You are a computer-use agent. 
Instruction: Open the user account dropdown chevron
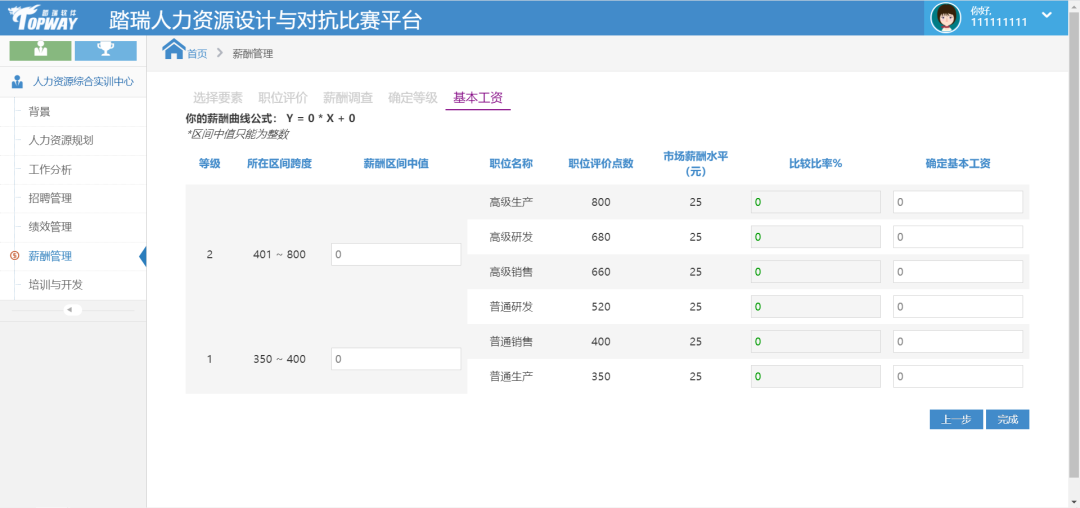click(x=1047, y=15)
